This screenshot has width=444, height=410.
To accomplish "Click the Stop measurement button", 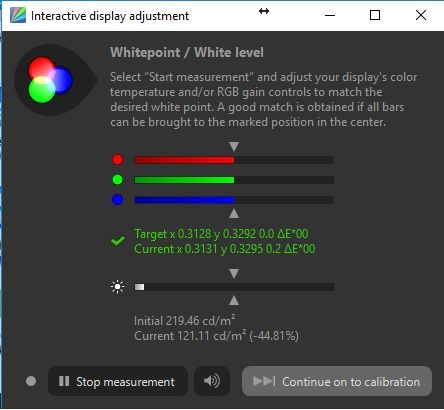I will tap(118, 381).
